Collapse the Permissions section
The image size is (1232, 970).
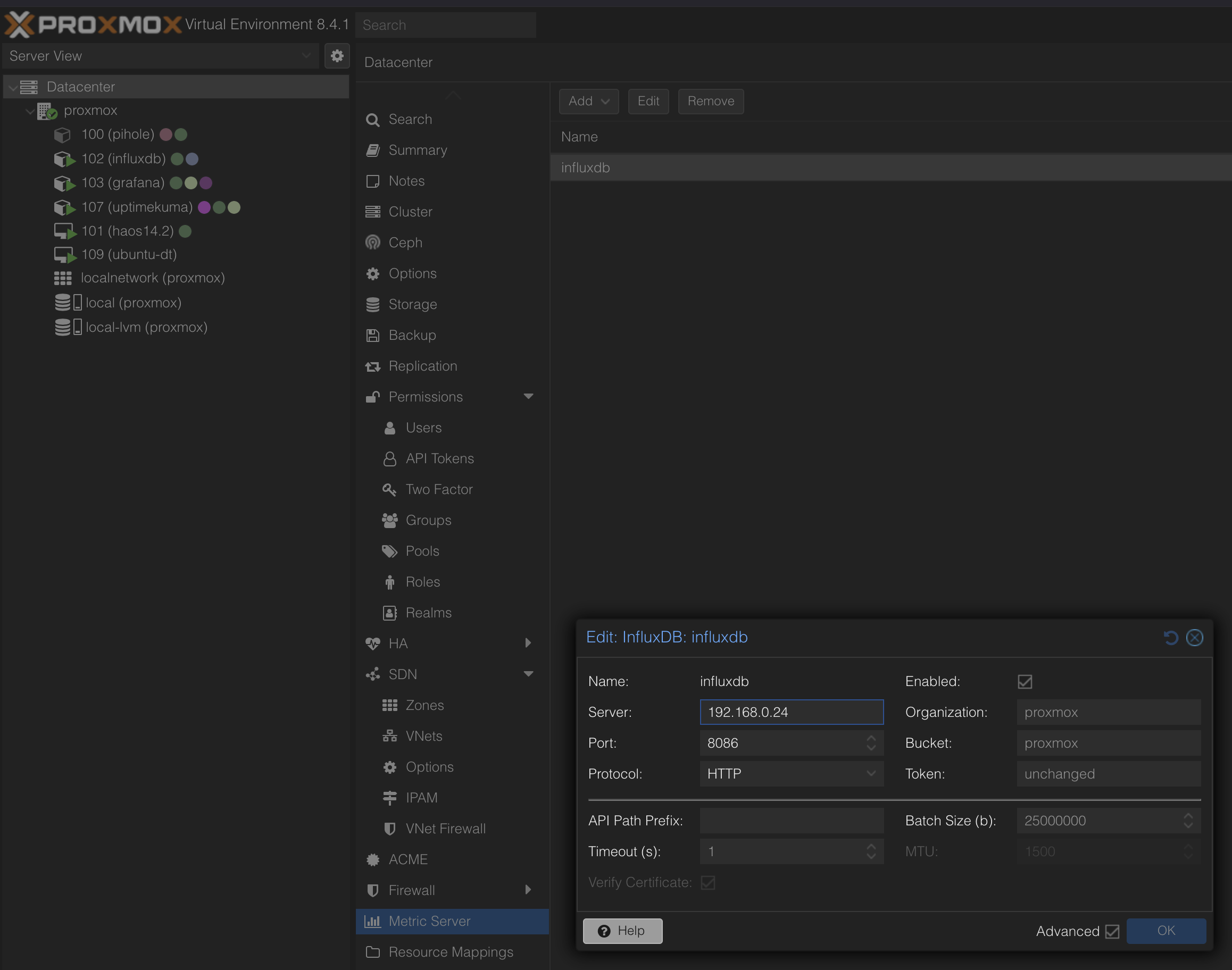click(x=528, y=396)
